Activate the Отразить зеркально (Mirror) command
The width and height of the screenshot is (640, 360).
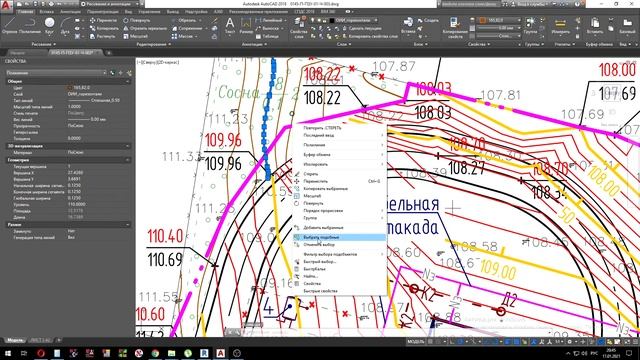click(x=145, y=28)
